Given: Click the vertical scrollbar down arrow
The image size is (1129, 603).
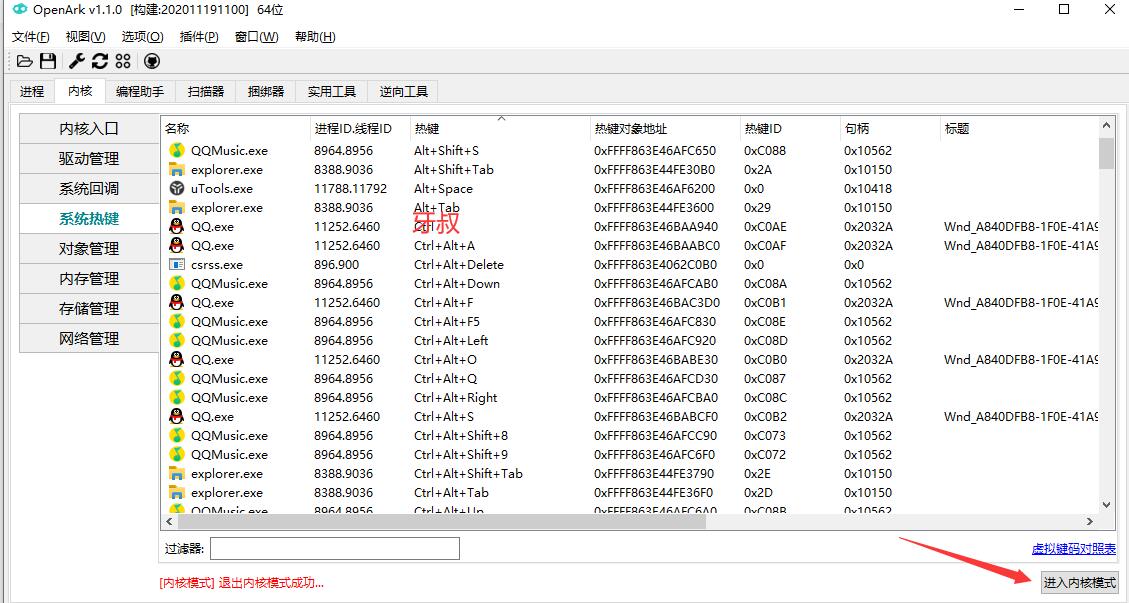Looking at the screenshot, I should pyautogui.click(x=1107, y=506).
